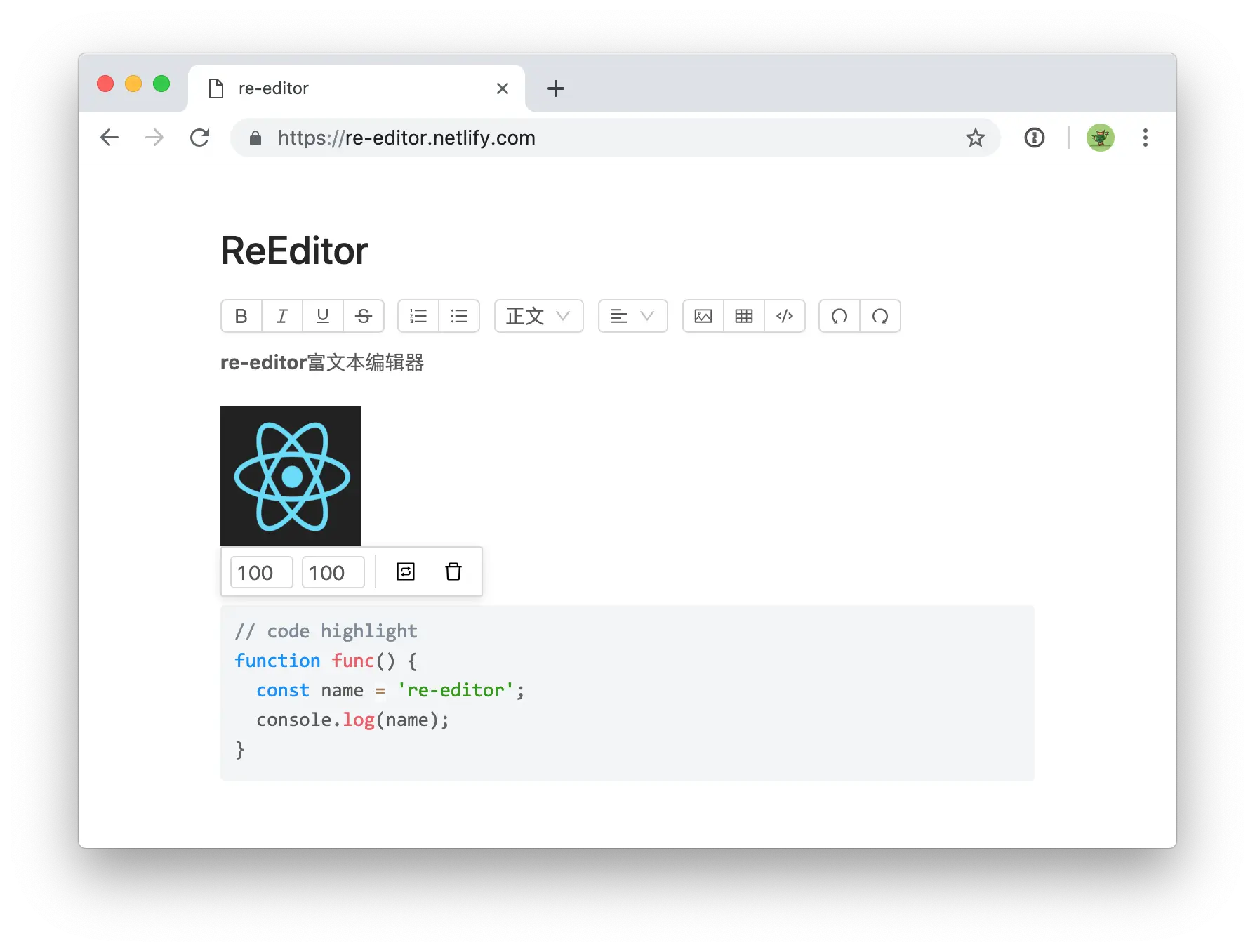
Task: Reload the re-editor page
Action: tap(200, 138)
